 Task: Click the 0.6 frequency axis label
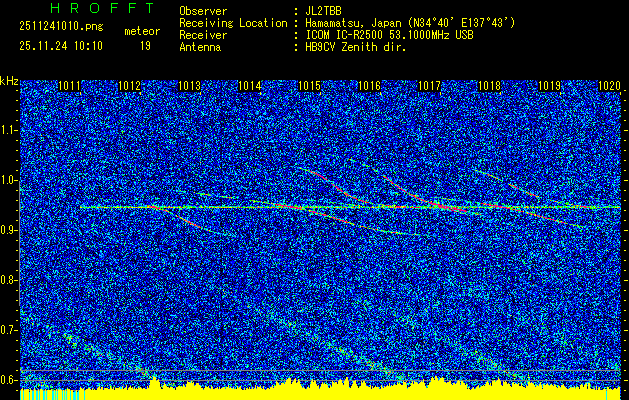pyautogui.click(x=9, y=380)
